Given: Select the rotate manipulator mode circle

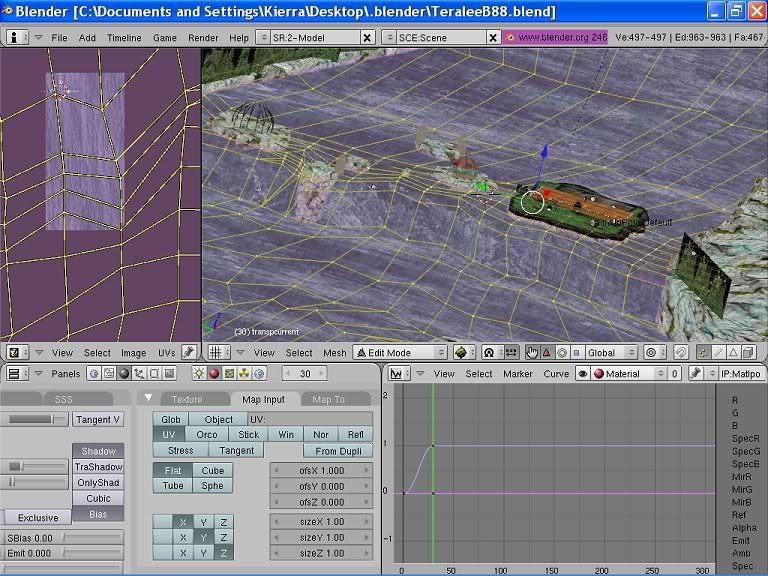Looking at the screenshot, I should 562,352.
